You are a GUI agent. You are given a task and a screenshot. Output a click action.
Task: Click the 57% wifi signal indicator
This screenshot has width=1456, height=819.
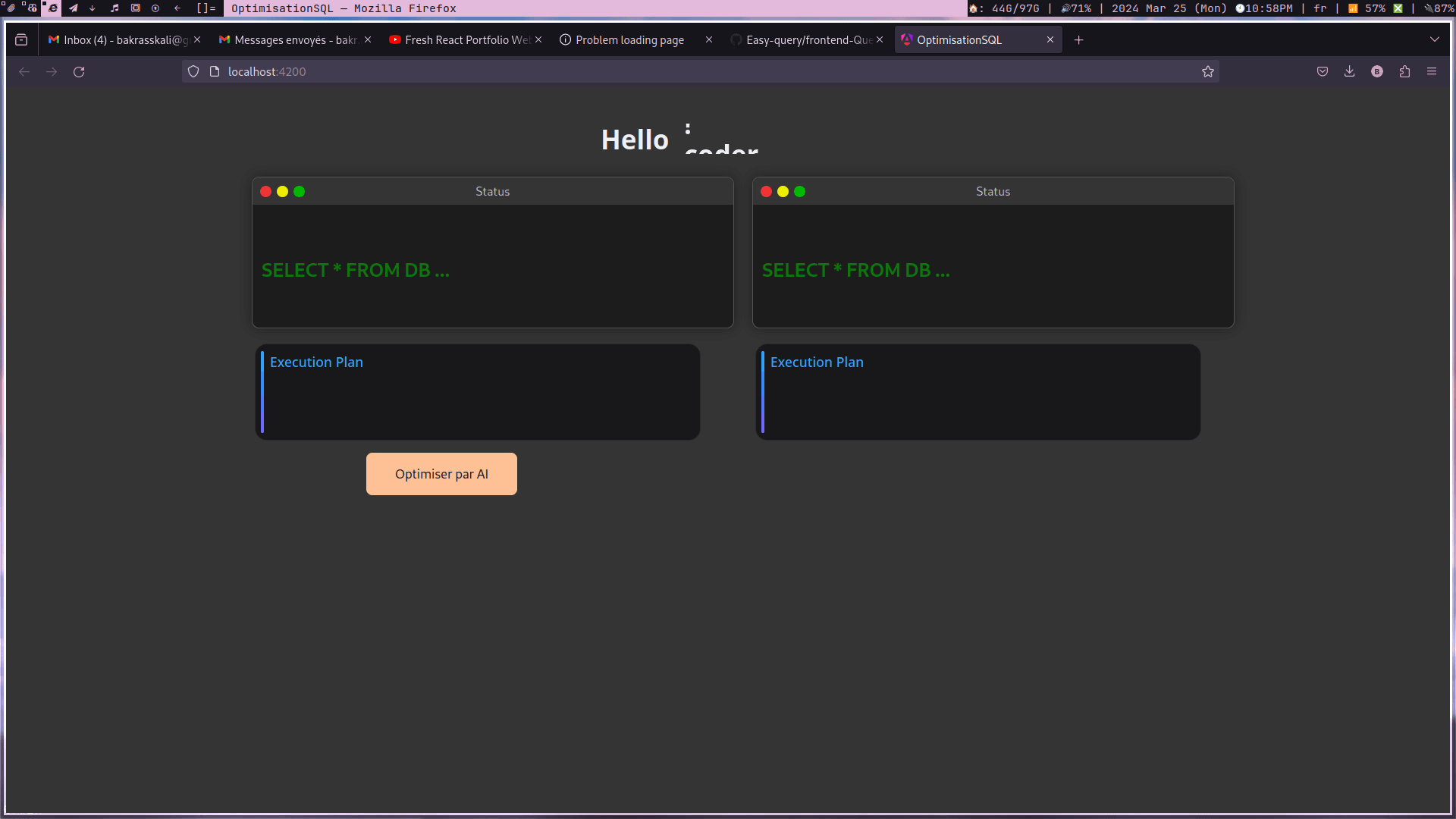(1367, 8)
